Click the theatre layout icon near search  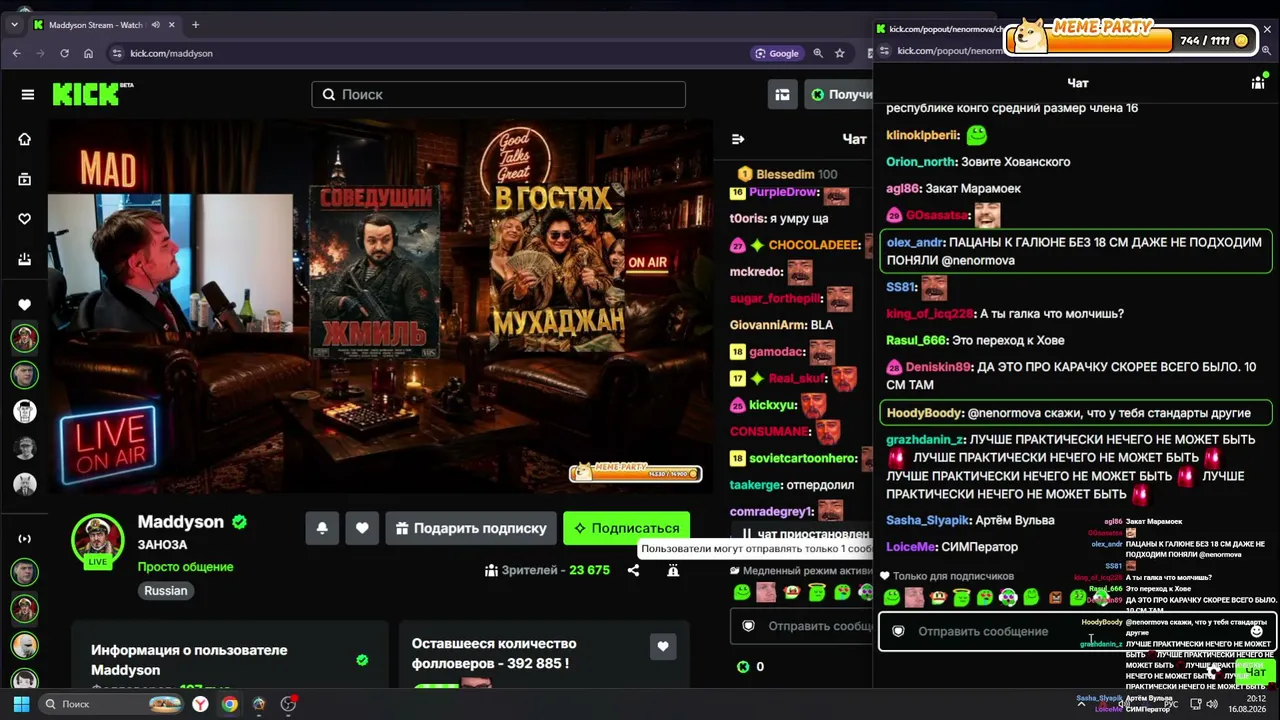coord(782,94)
